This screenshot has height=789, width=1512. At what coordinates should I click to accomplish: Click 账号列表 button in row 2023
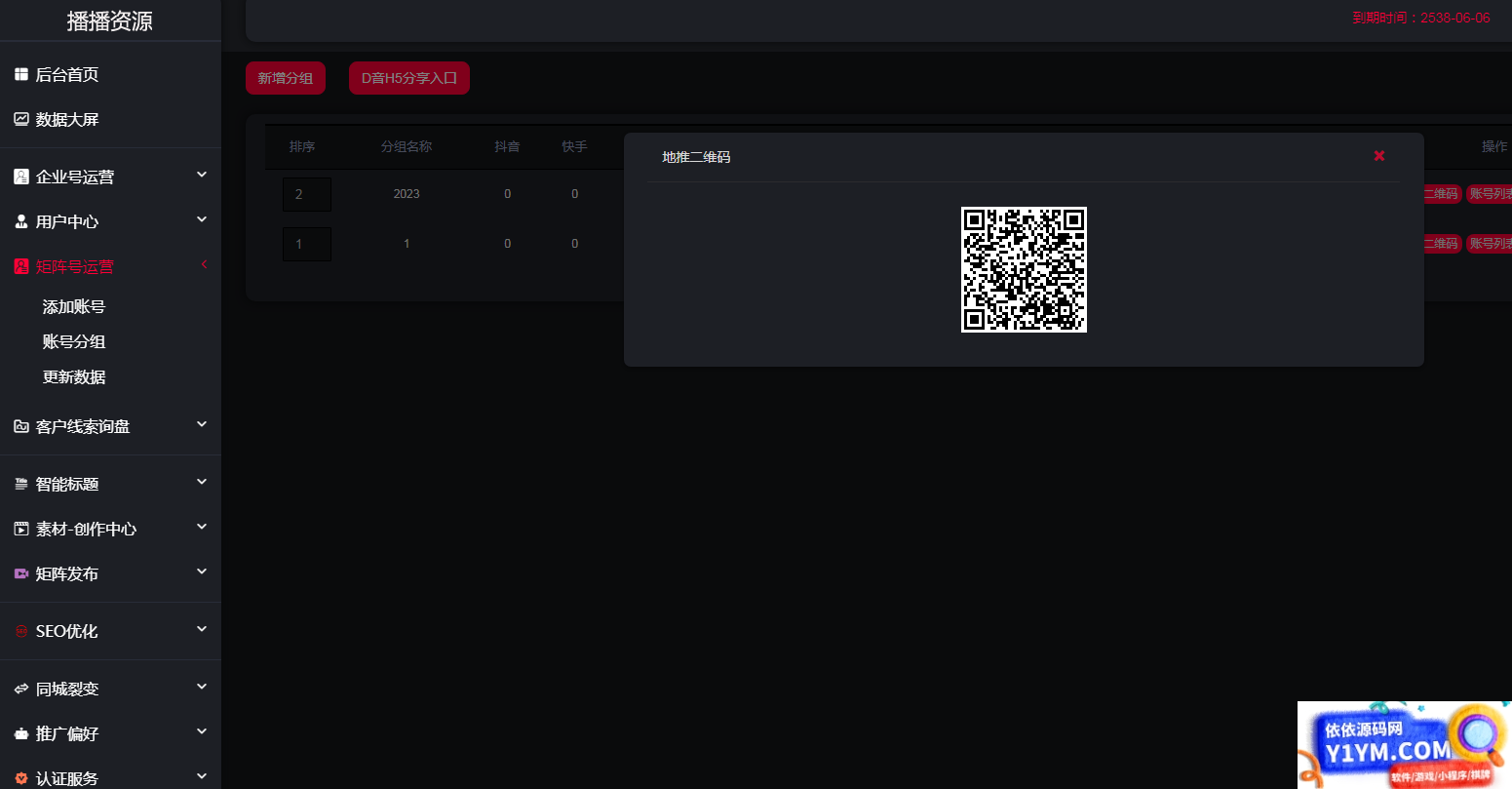pyautogui.click(x=1490, y=194)
